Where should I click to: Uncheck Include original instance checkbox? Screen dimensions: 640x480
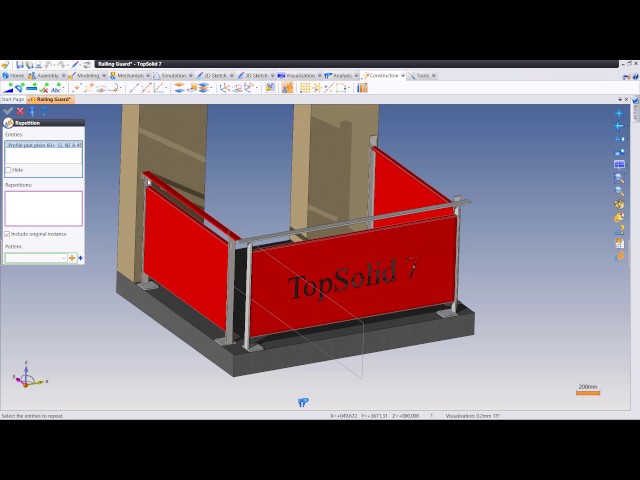[7, 234]
